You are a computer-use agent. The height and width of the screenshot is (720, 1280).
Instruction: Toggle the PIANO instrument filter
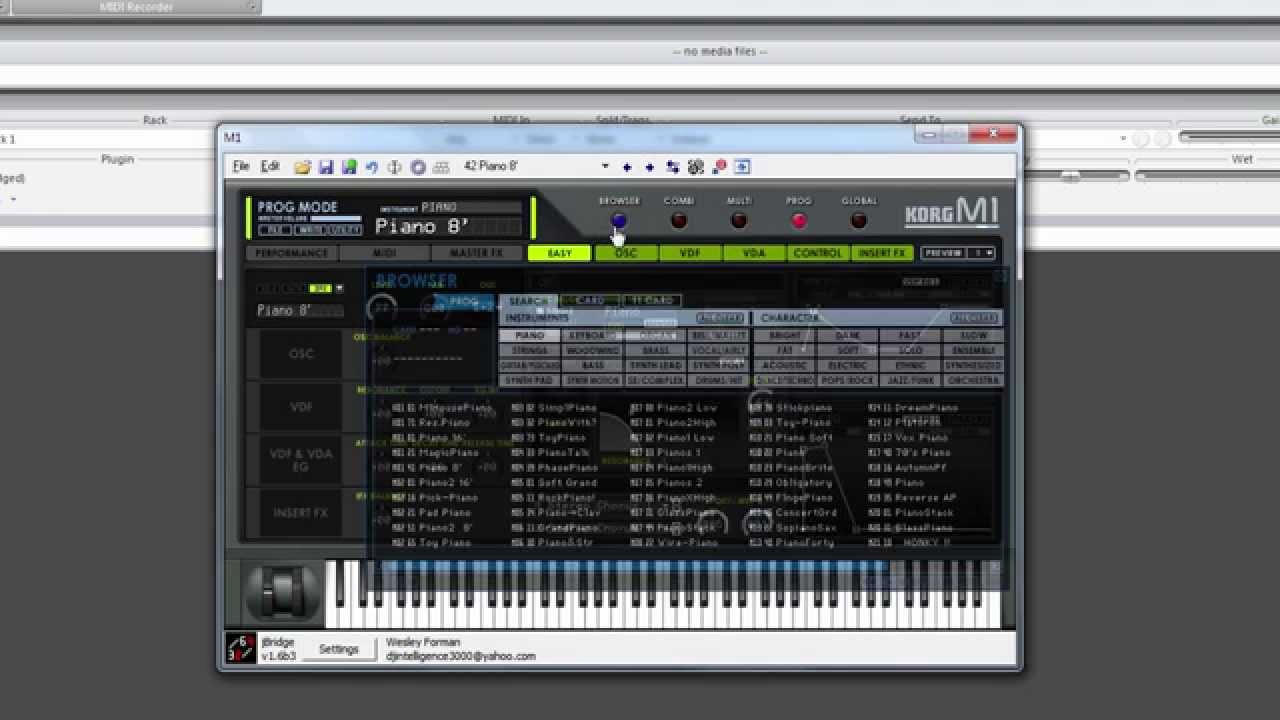[530, 336]
